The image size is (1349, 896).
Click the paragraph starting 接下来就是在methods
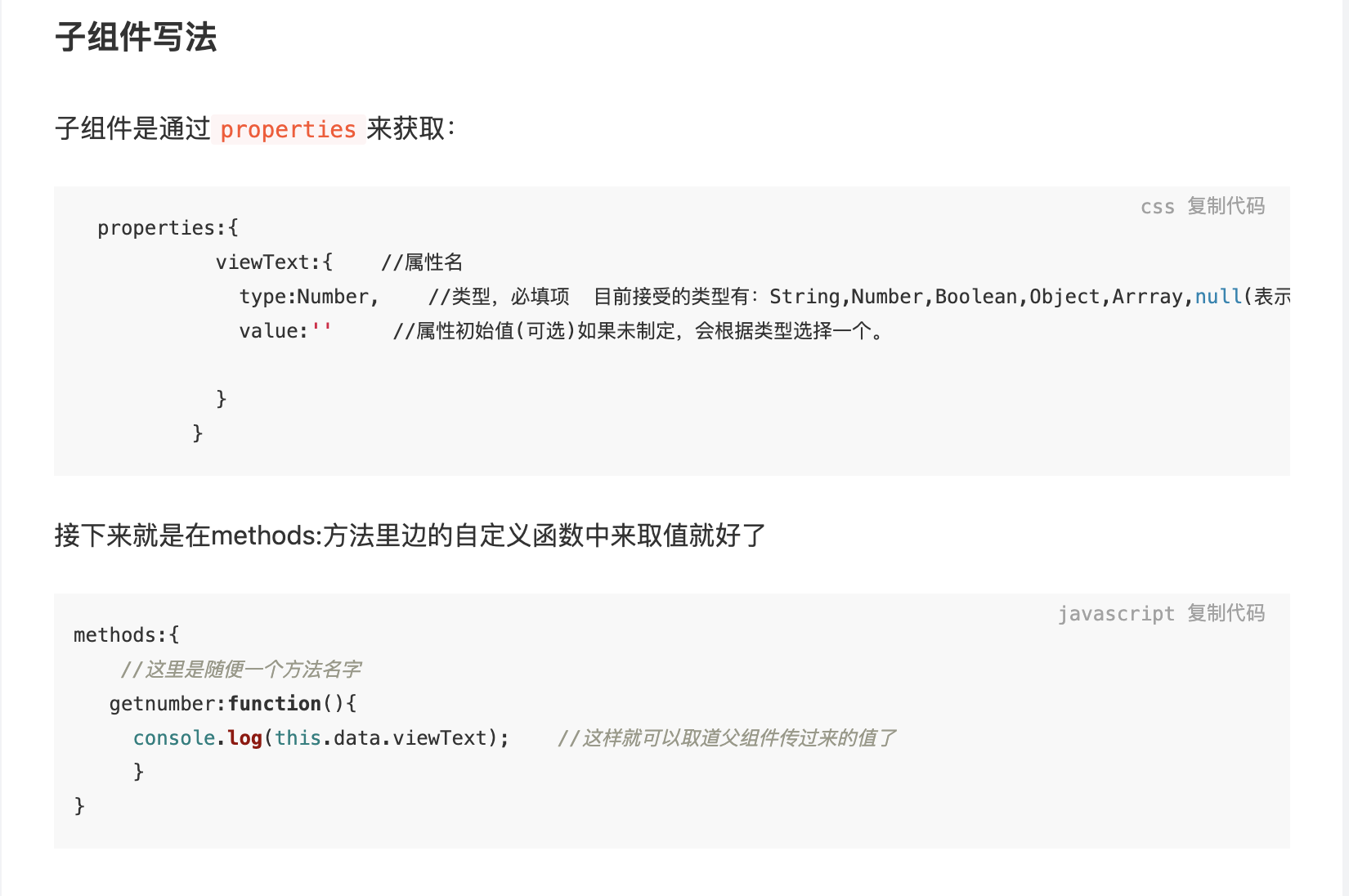410,535
